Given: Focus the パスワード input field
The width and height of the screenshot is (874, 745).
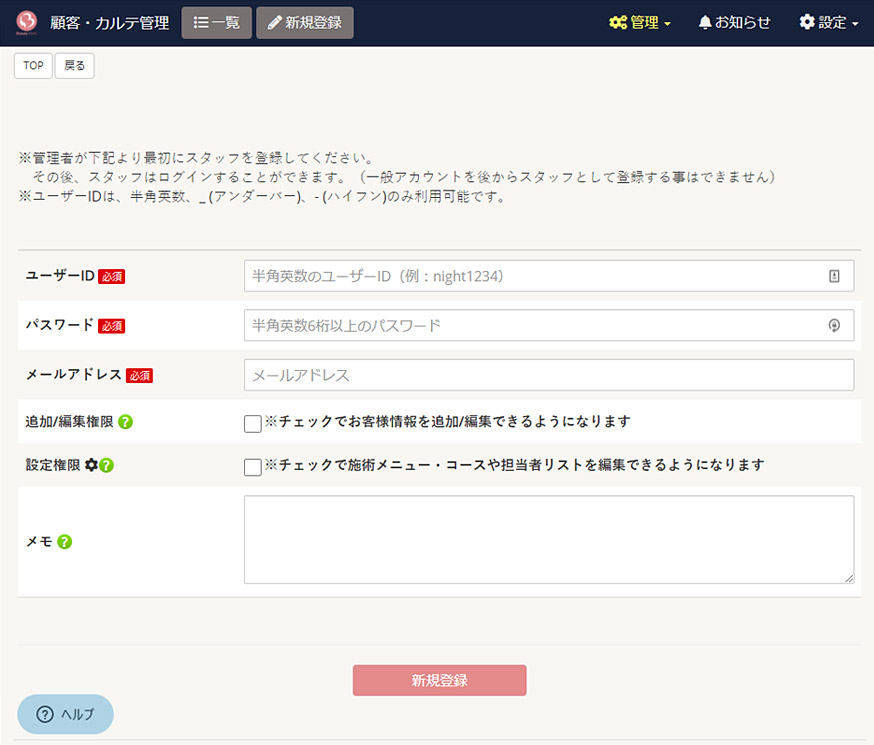Looking at the screenshot, I should [x=548, y=325].
